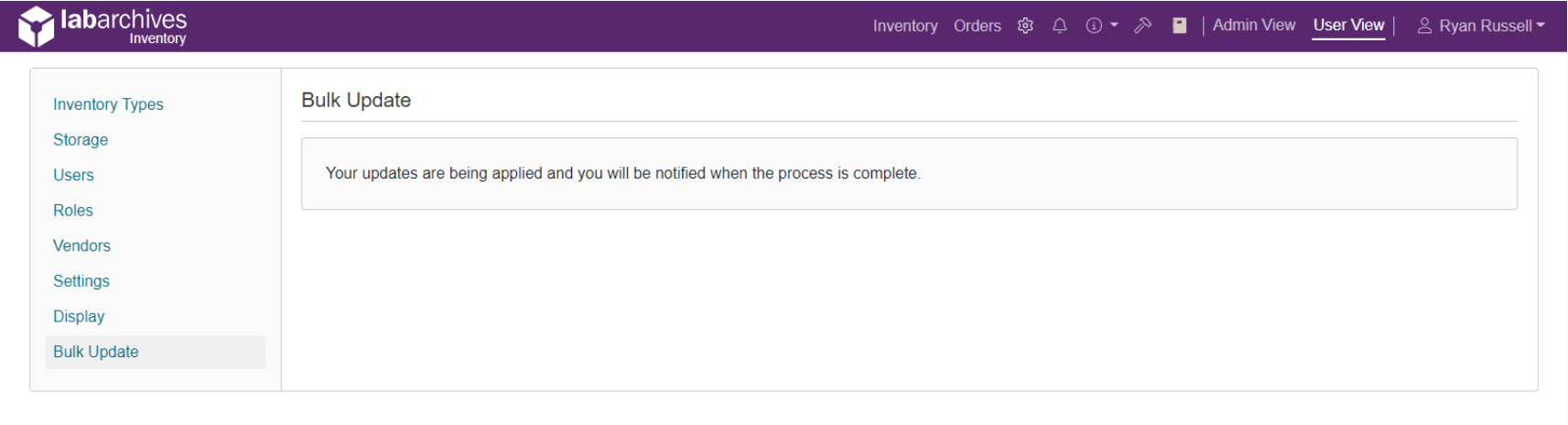This screenshot has height=425, width=1568.
Task: Go to Users settings page
Action: click(x=73, y=175)
